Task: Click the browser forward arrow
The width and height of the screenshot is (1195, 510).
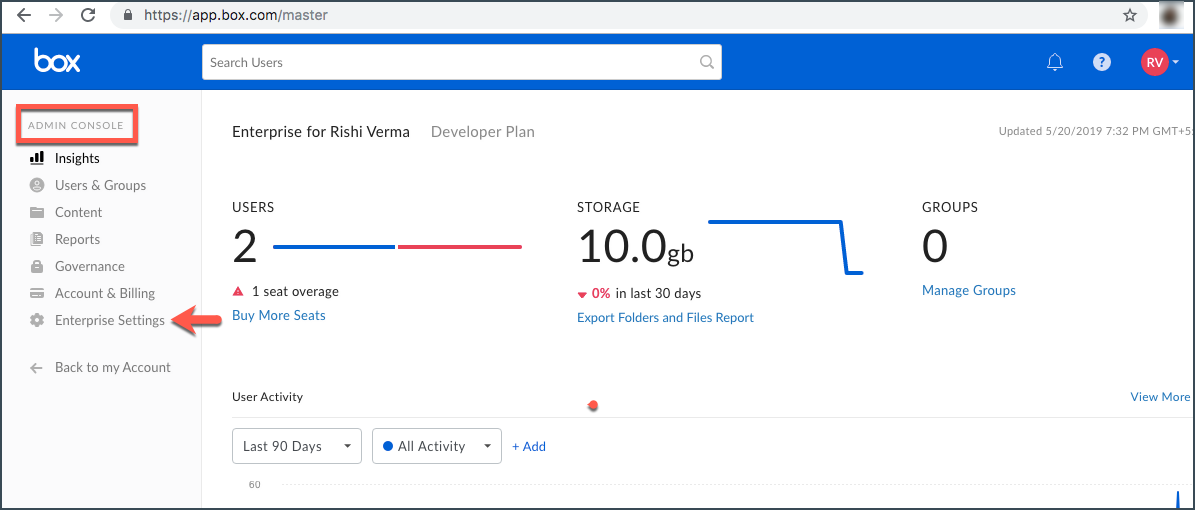Action: [56, 14]
